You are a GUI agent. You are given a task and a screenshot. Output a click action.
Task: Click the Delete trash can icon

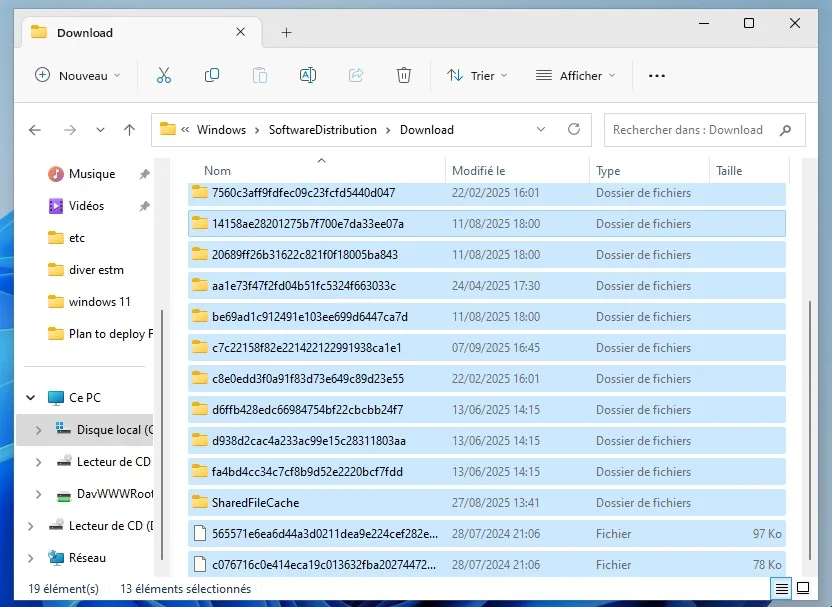click(x=404, y=75)
